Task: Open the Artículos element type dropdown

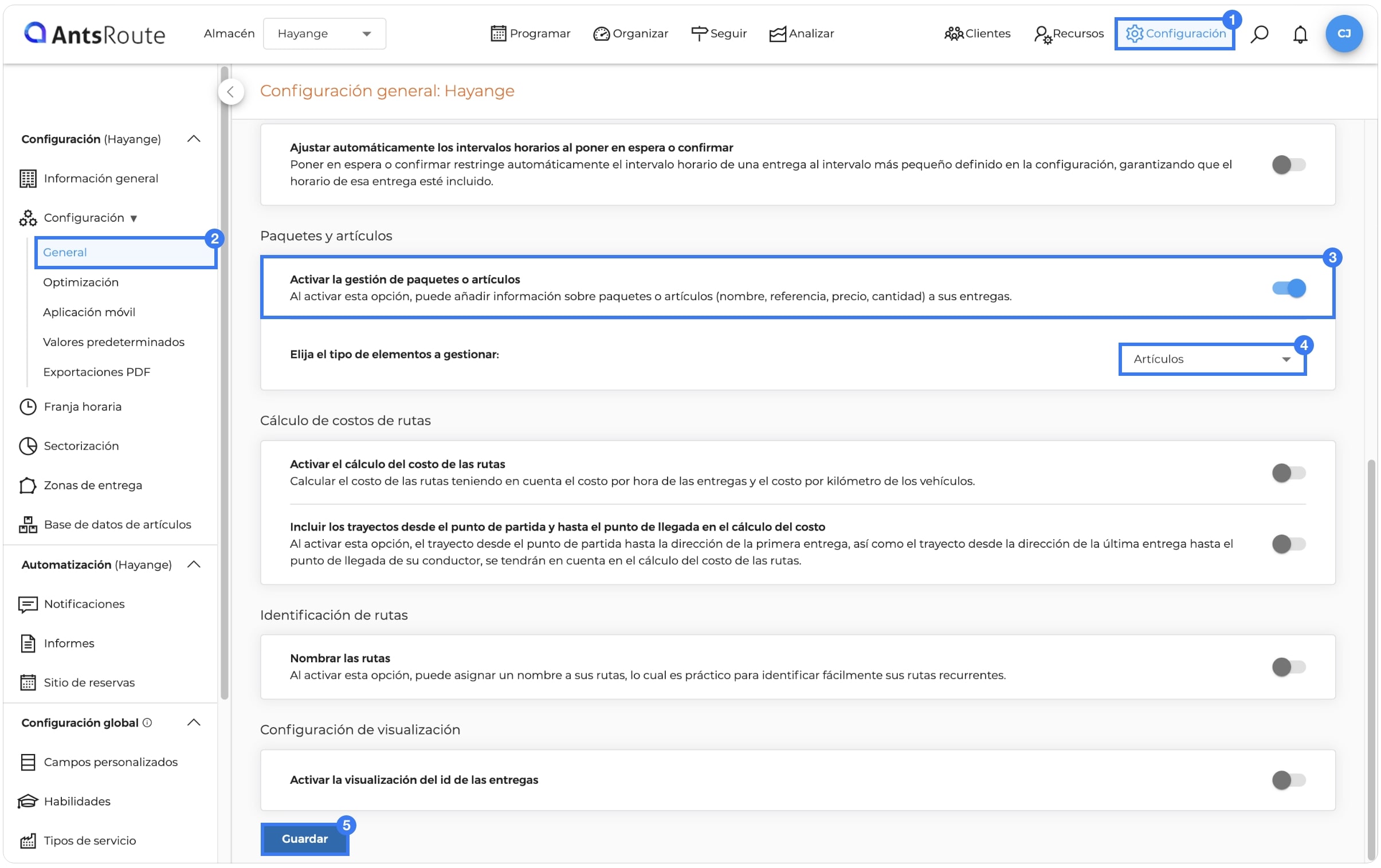Action: pos(1211,359)
